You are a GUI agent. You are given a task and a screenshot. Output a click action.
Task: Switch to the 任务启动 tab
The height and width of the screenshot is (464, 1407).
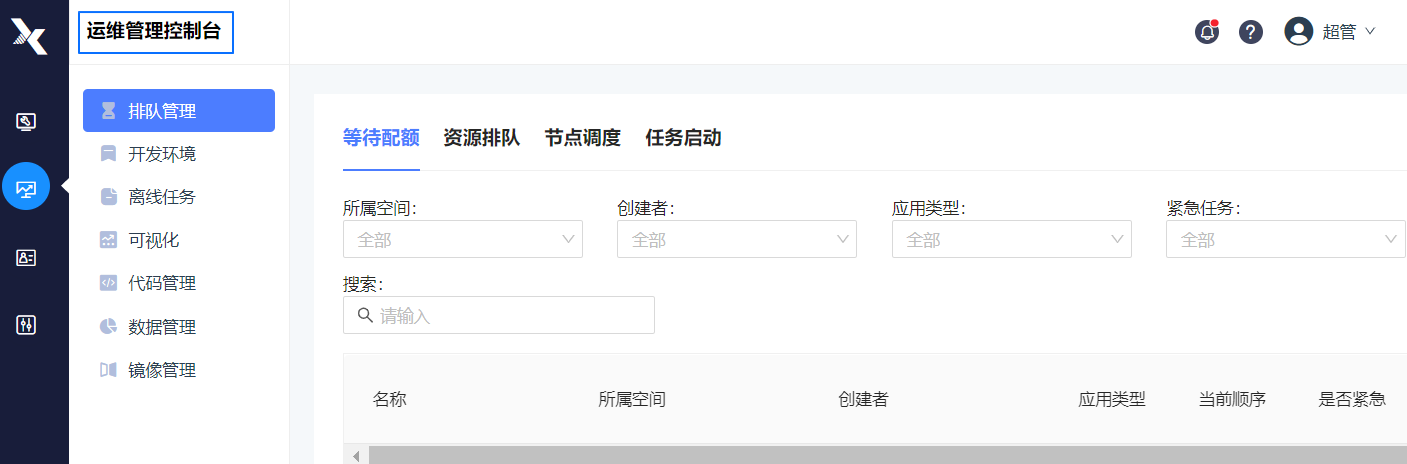(684, 138)
